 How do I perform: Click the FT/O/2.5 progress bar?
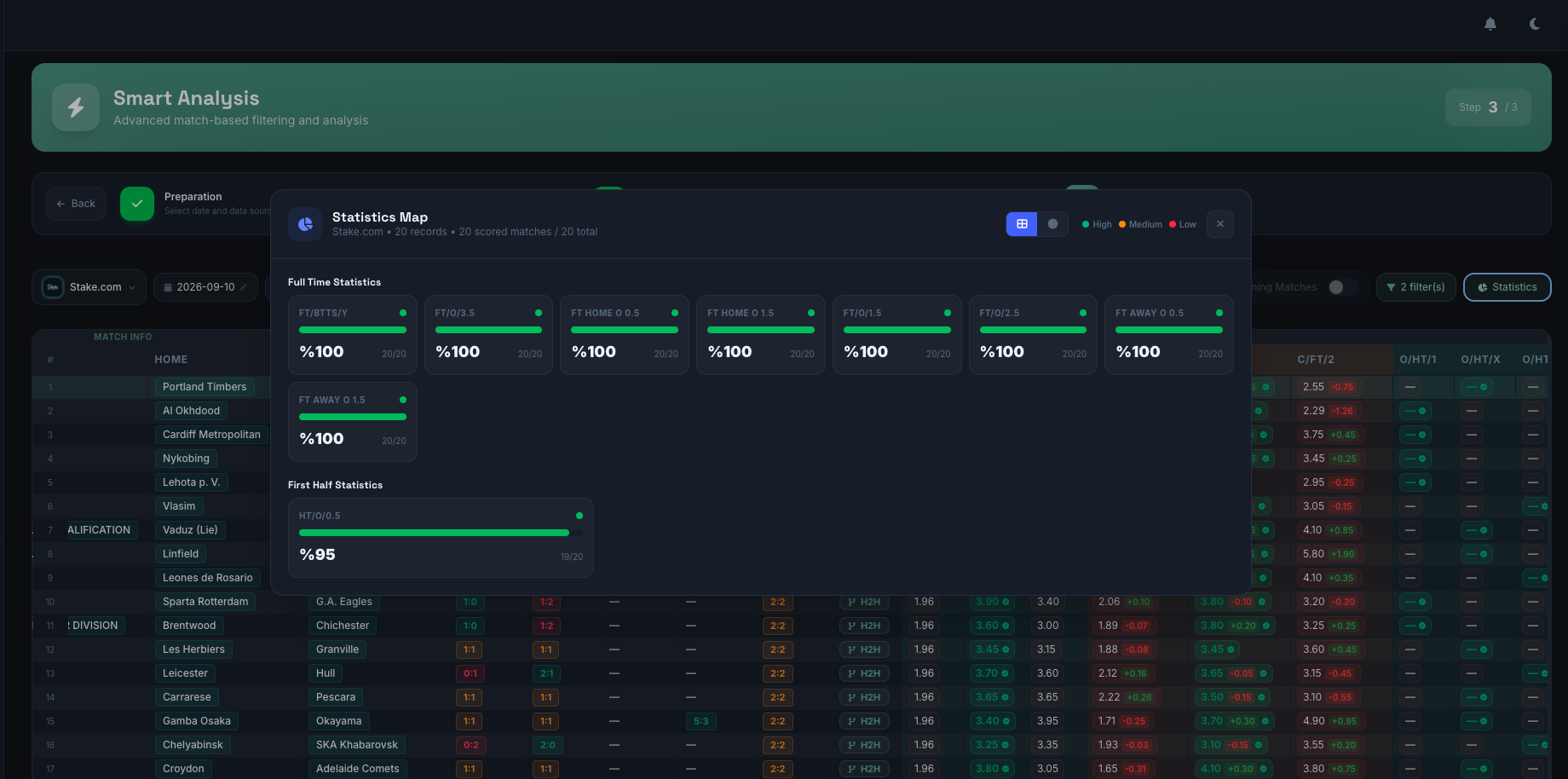click(1033, 330)
